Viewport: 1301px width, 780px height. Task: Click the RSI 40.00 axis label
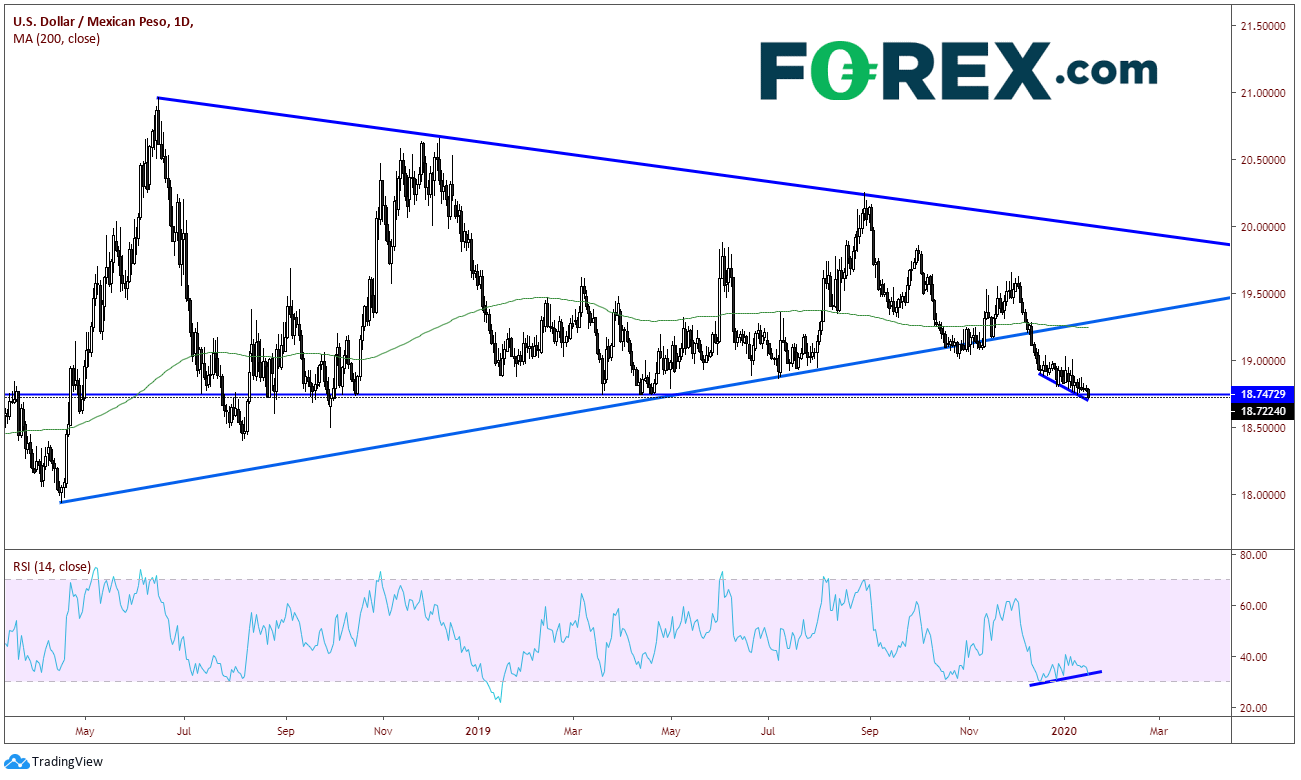pyautogui.click(x=1254, y=657)
